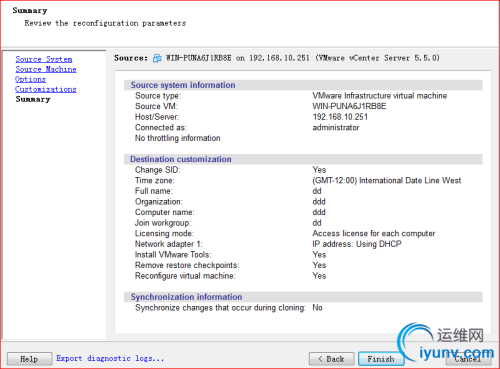Screen dimensions: 500x369
Task: Open the Options step link
Action: [30, 79]
